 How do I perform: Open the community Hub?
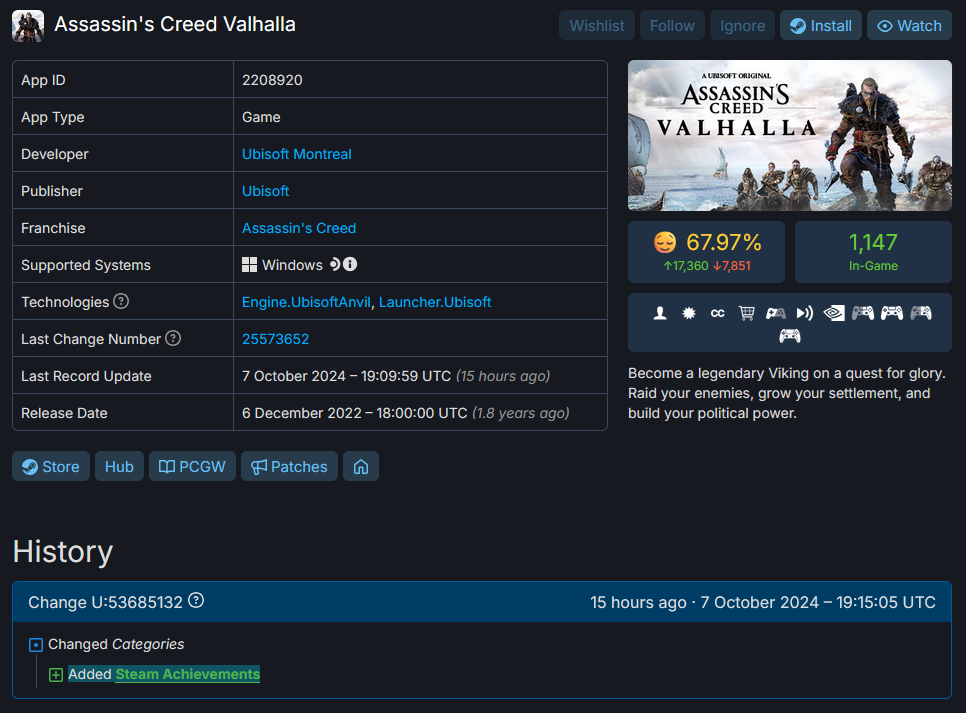tap(120, 467)
